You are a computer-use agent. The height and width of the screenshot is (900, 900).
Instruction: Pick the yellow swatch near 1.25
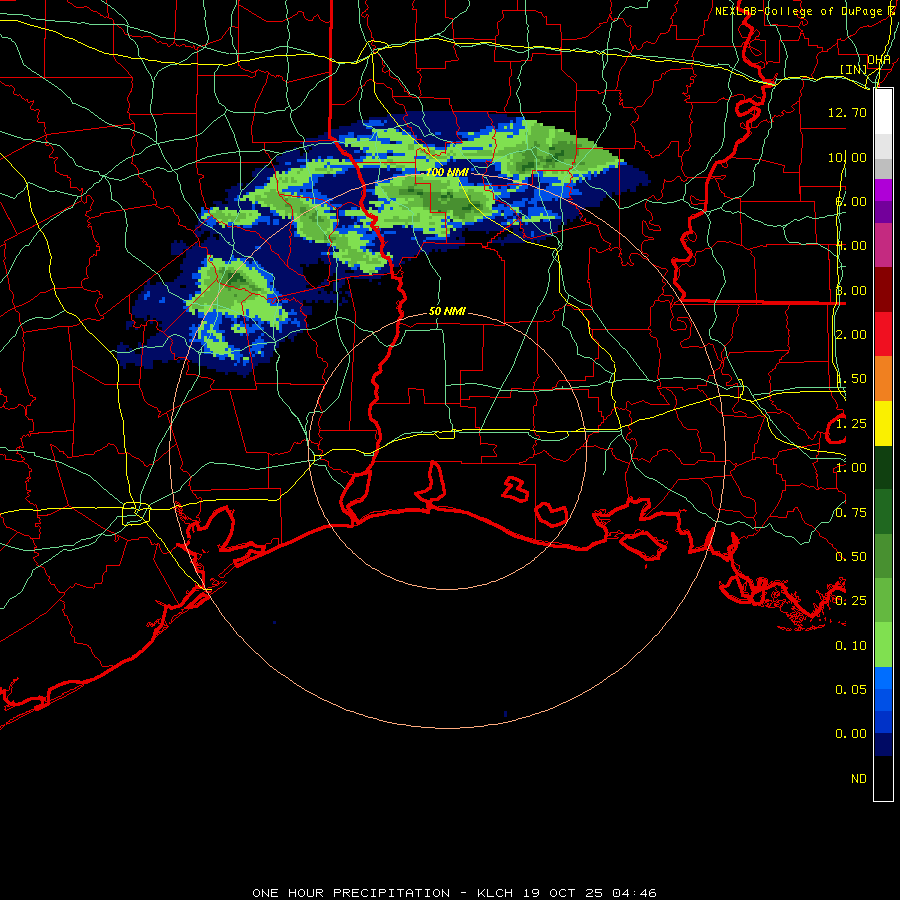coord(883,424)
